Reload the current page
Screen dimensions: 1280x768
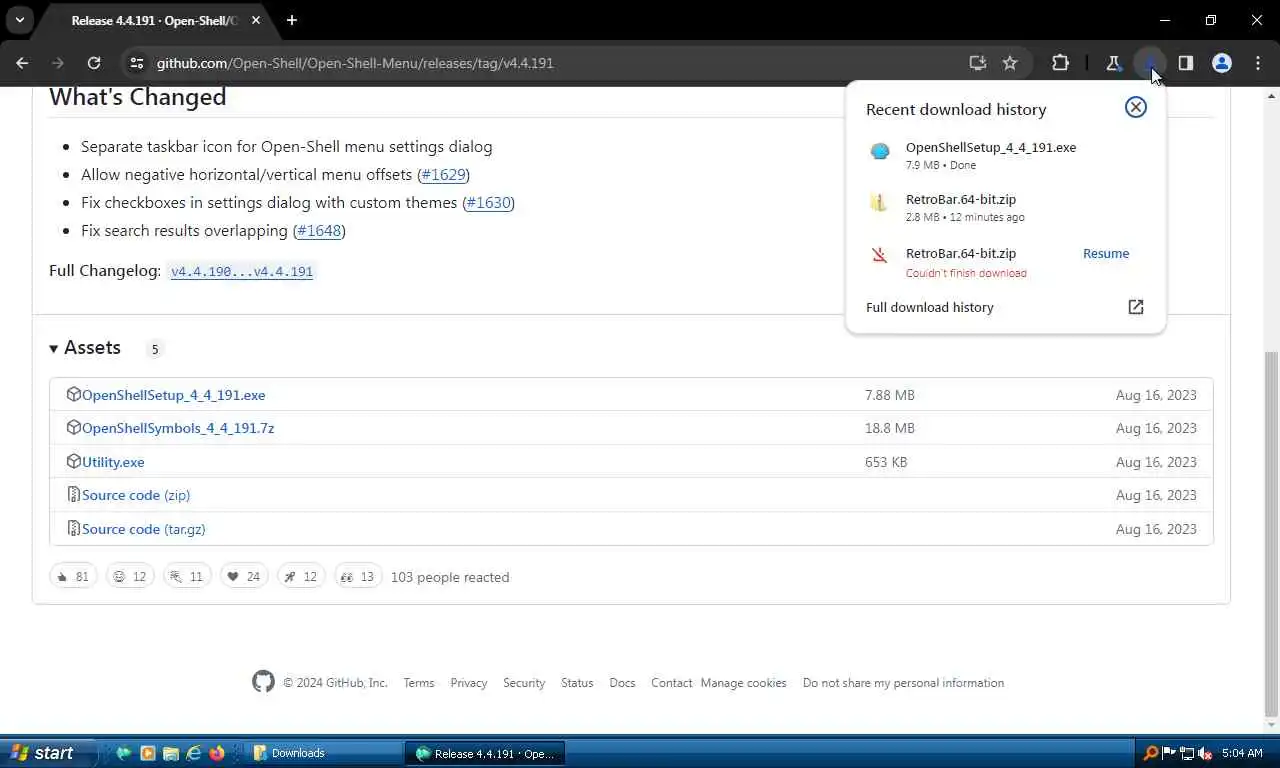pyautogui.click(x=94, y=63)
